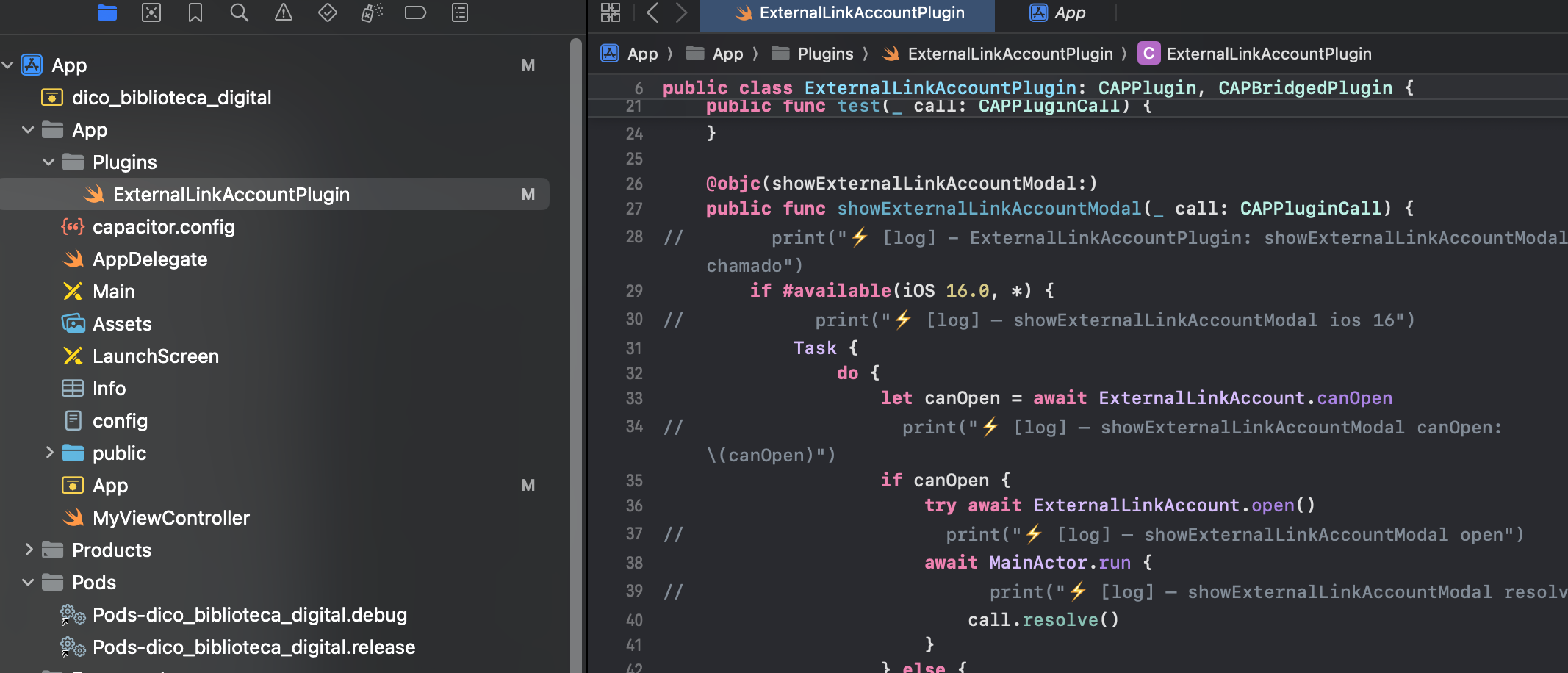Show the Issue navigator warning icon

point(284,12)
